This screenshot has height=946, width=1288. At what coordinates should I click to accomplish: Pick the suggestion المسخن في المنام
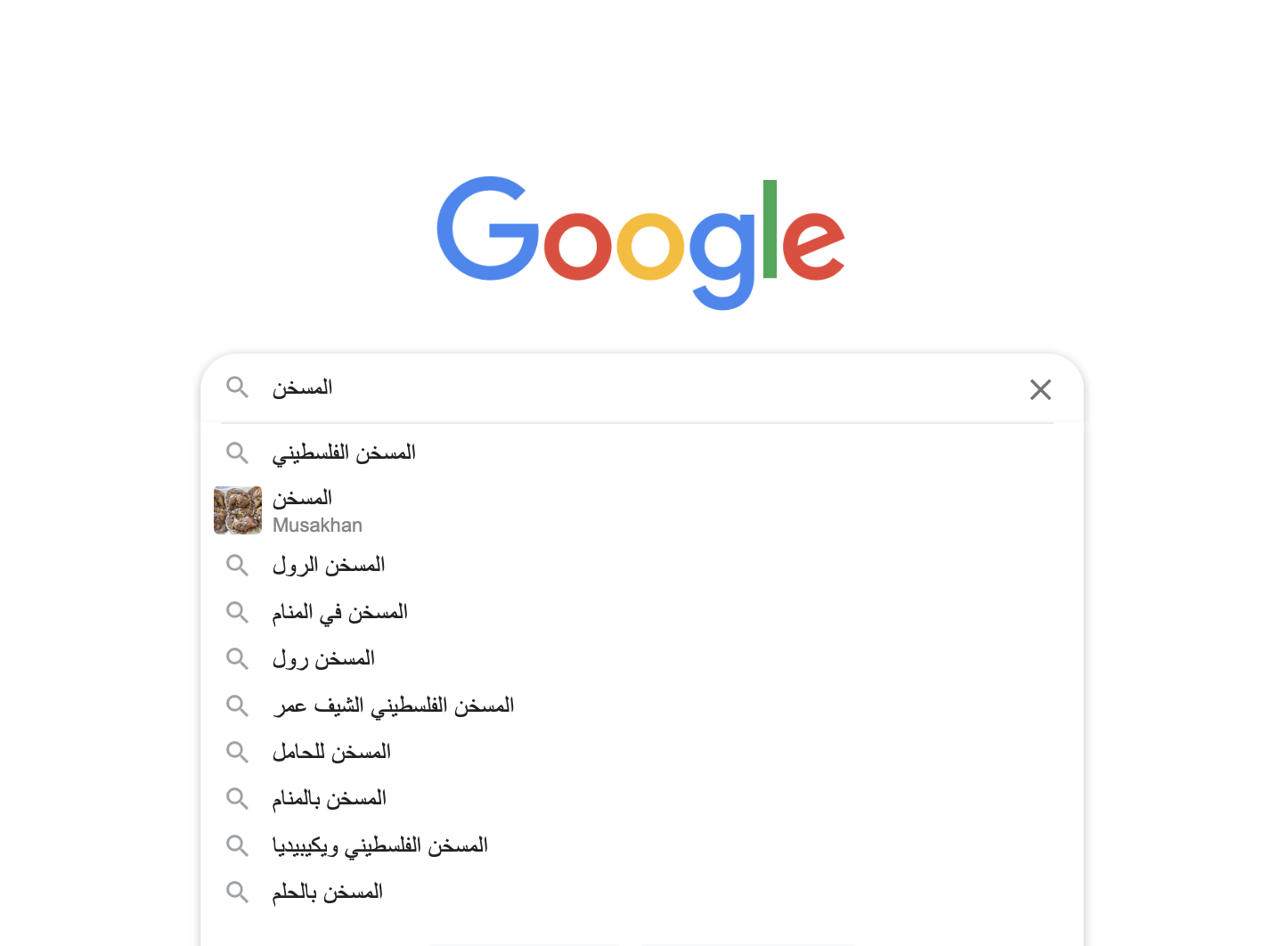pos(339,612)
